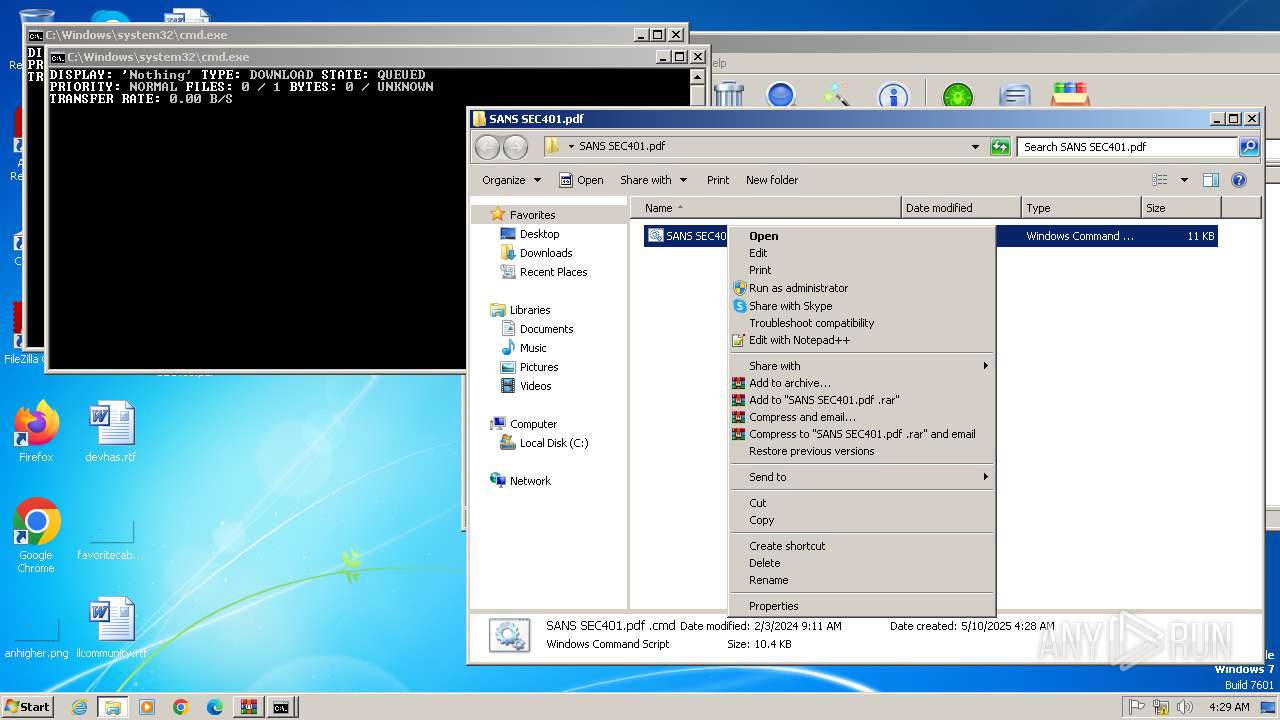Click the New folder button
Screen dimensions: 1280x720
click(772, 180)
